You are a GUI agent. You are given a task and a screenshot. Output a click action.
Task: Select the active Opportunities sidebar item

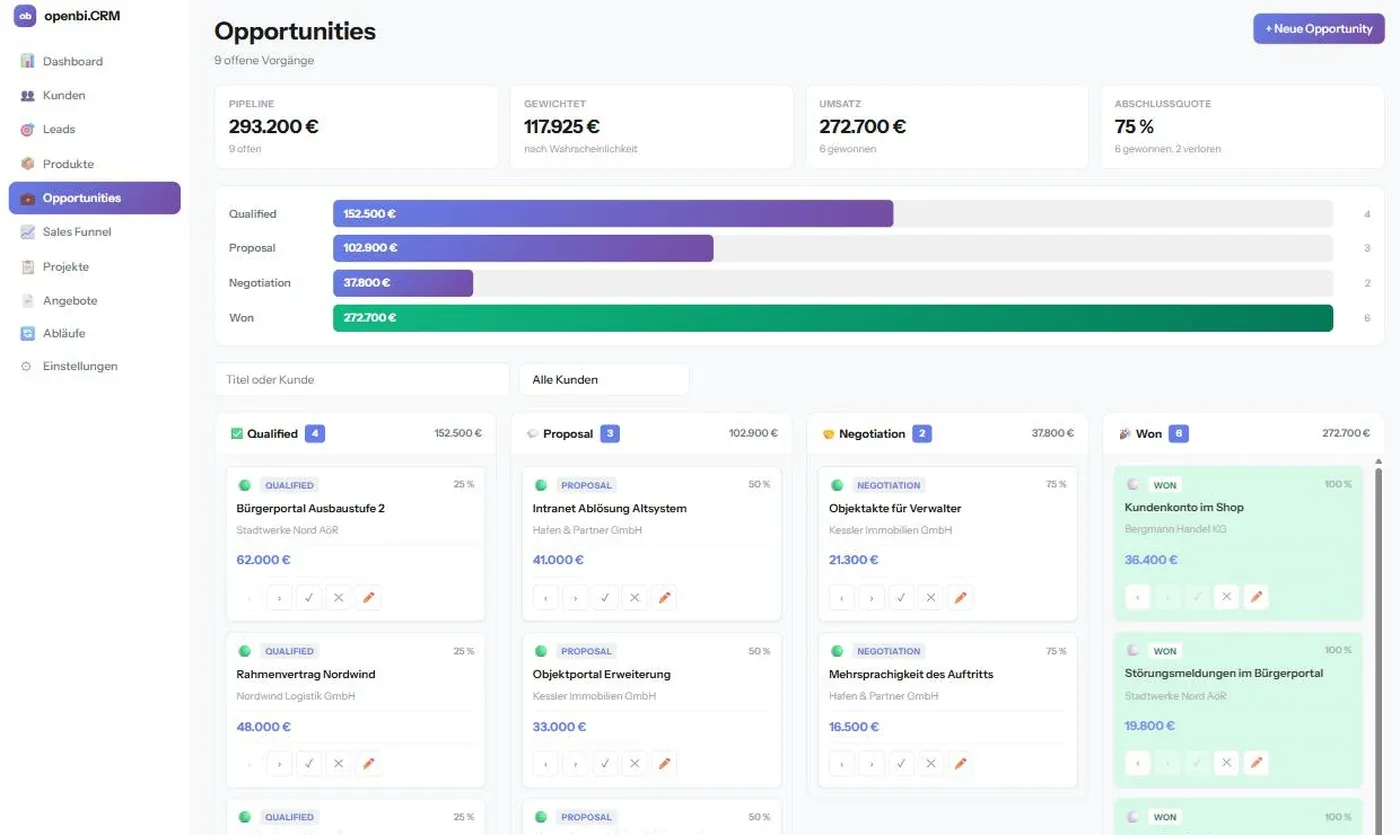pyautogui.click(x=94, y=198)
